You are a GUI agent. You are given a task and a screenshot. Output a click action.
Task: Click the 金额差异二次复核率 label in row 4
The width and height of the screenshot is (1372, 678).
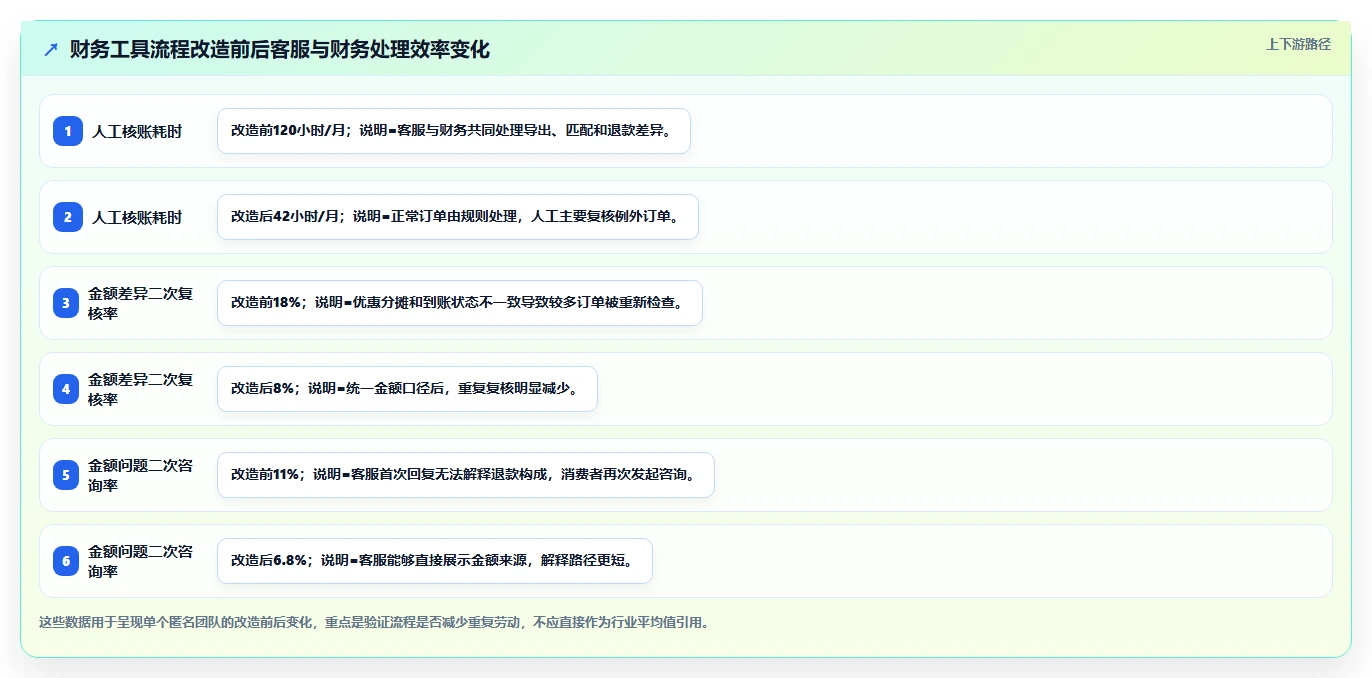coord(141,389)
